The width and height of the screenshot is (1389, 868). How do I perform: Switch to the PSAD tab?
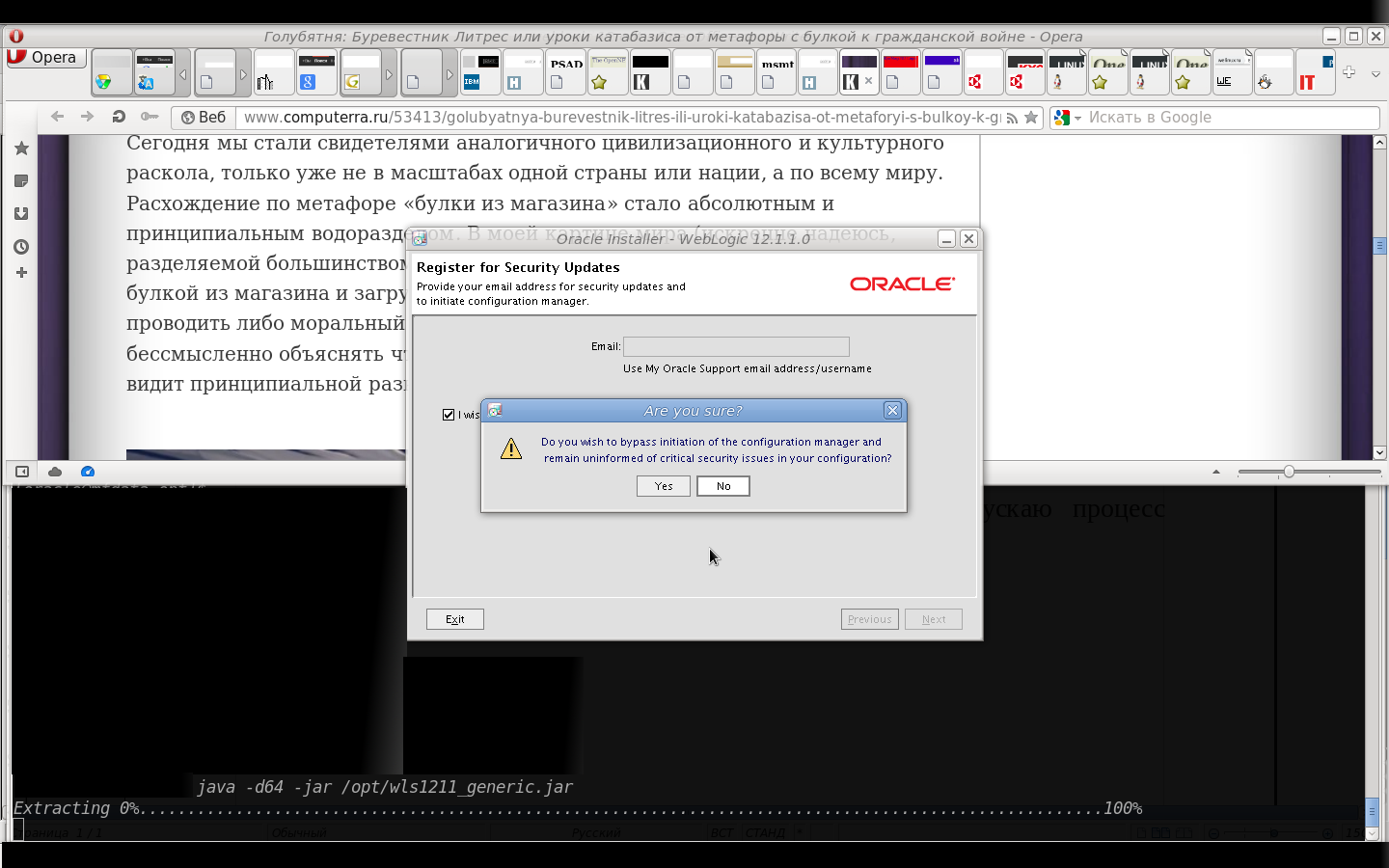(566, 72)
